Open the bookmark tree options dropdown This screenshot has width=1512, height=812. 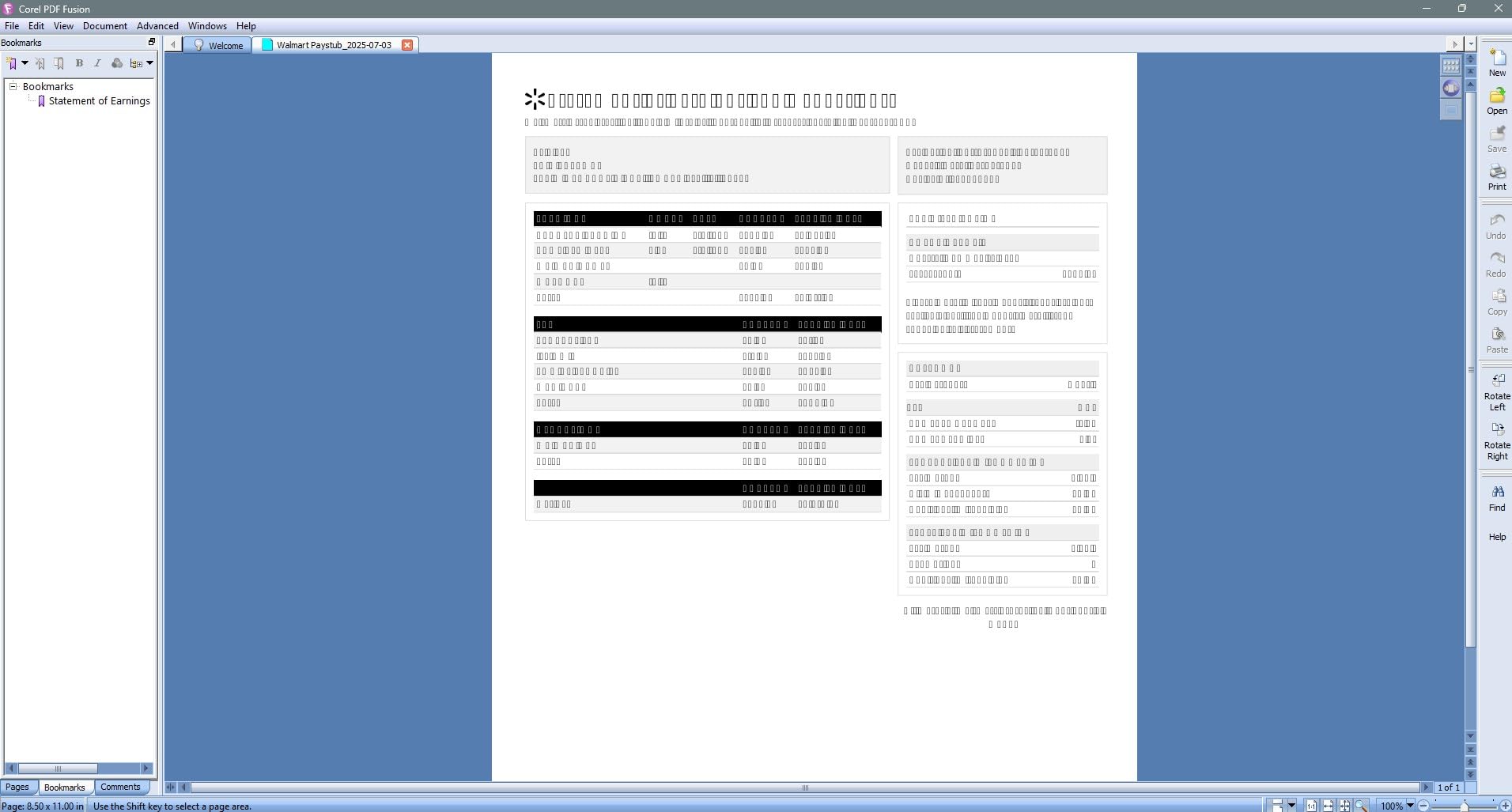149,63
